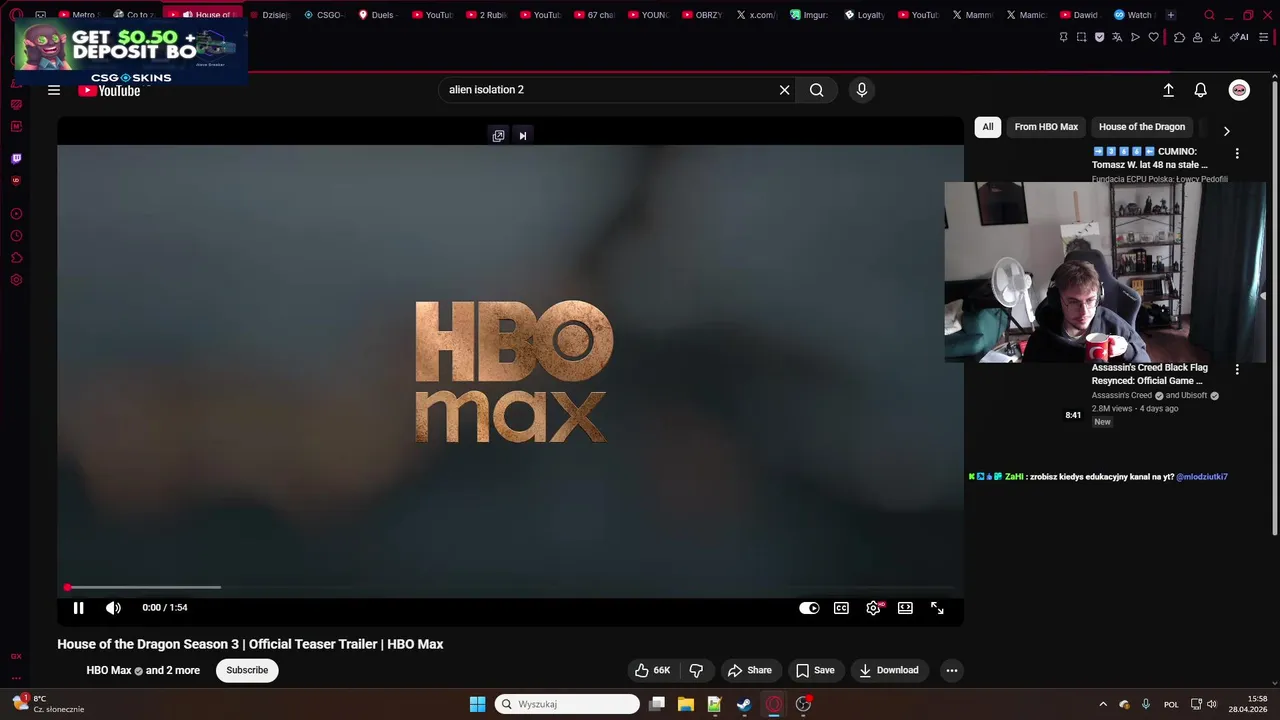Viewport: 1280px width, 720px height.
Task: Open YouTube notifications bell
Action: point(1201,90)
